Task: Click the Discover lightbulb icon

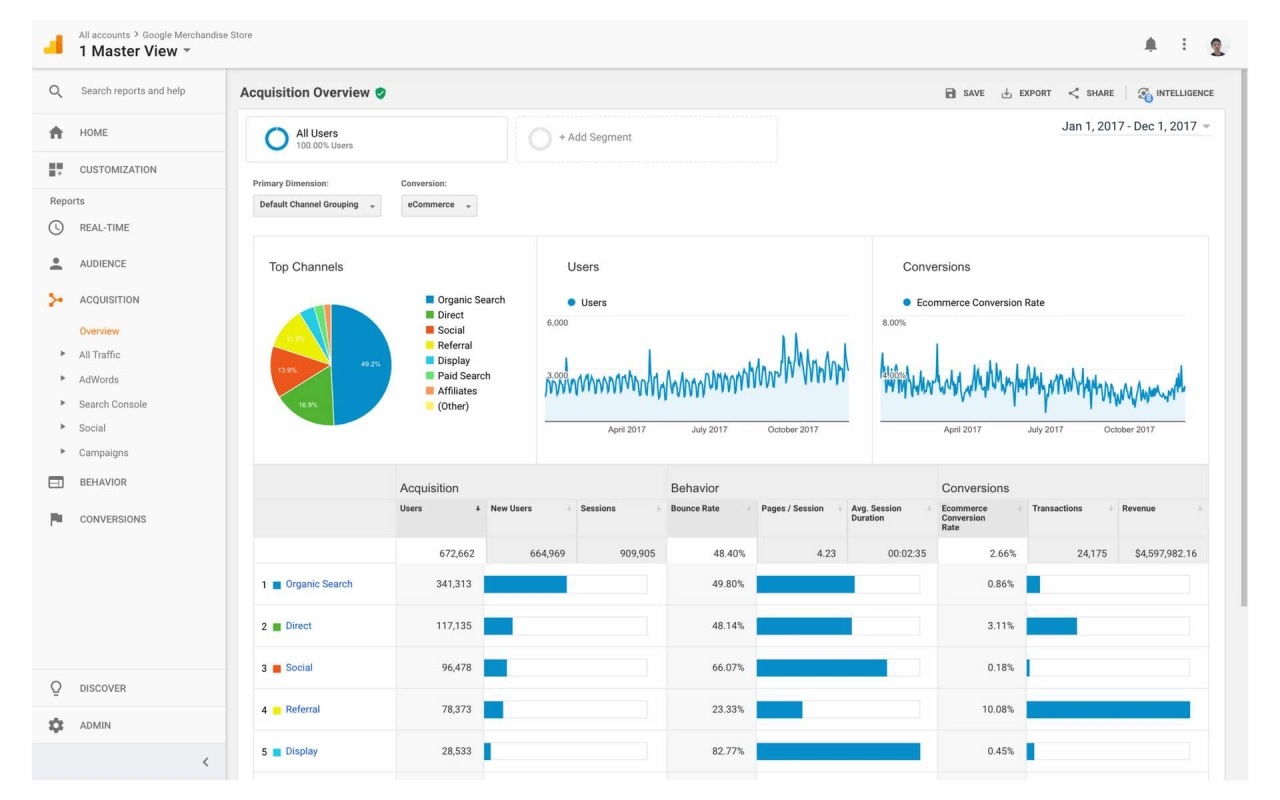Action: point(56,688)
